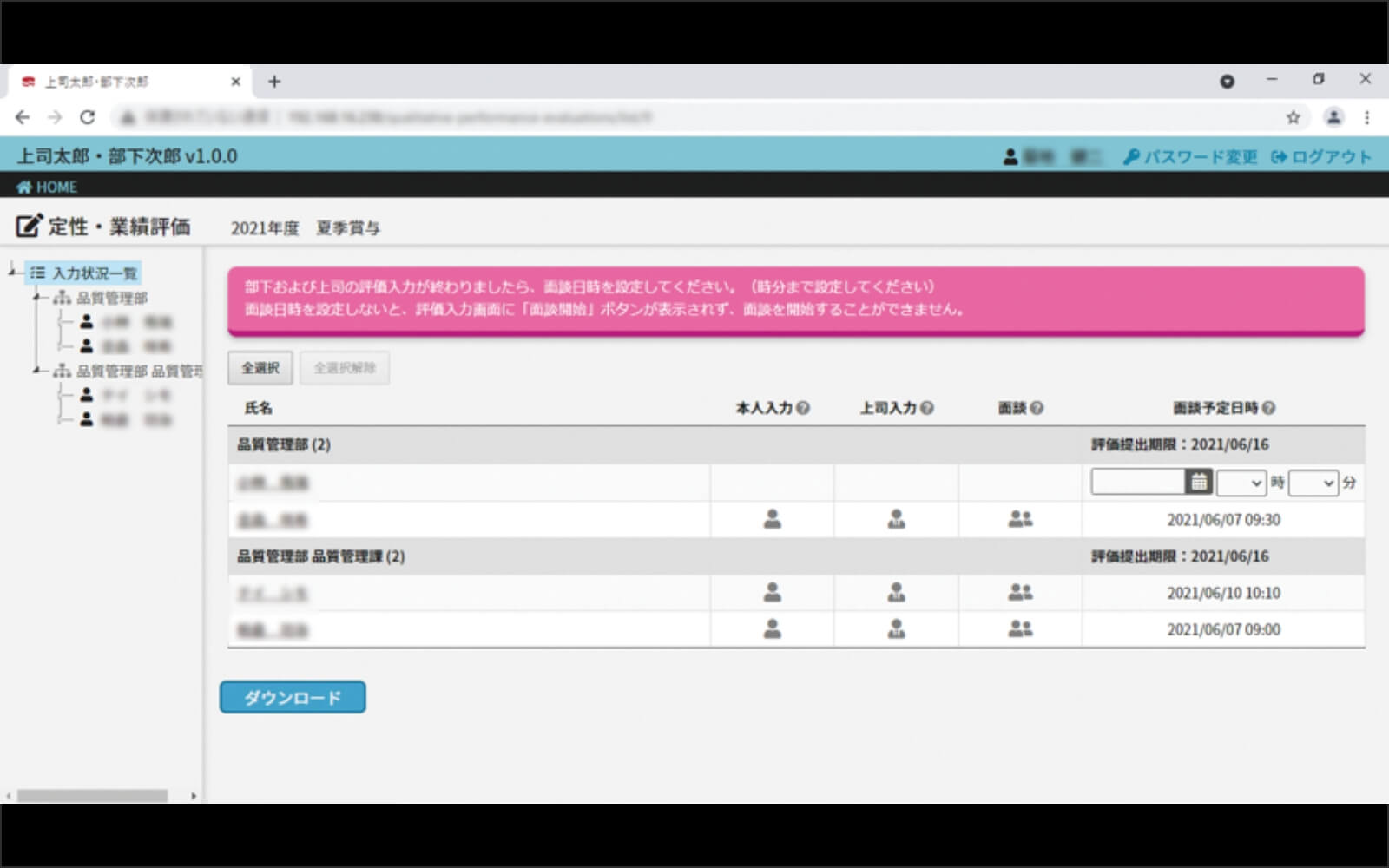
Task: Click the sidebar horizontal scrollbar
Action: pyautogui.click(x=92, y=795)
